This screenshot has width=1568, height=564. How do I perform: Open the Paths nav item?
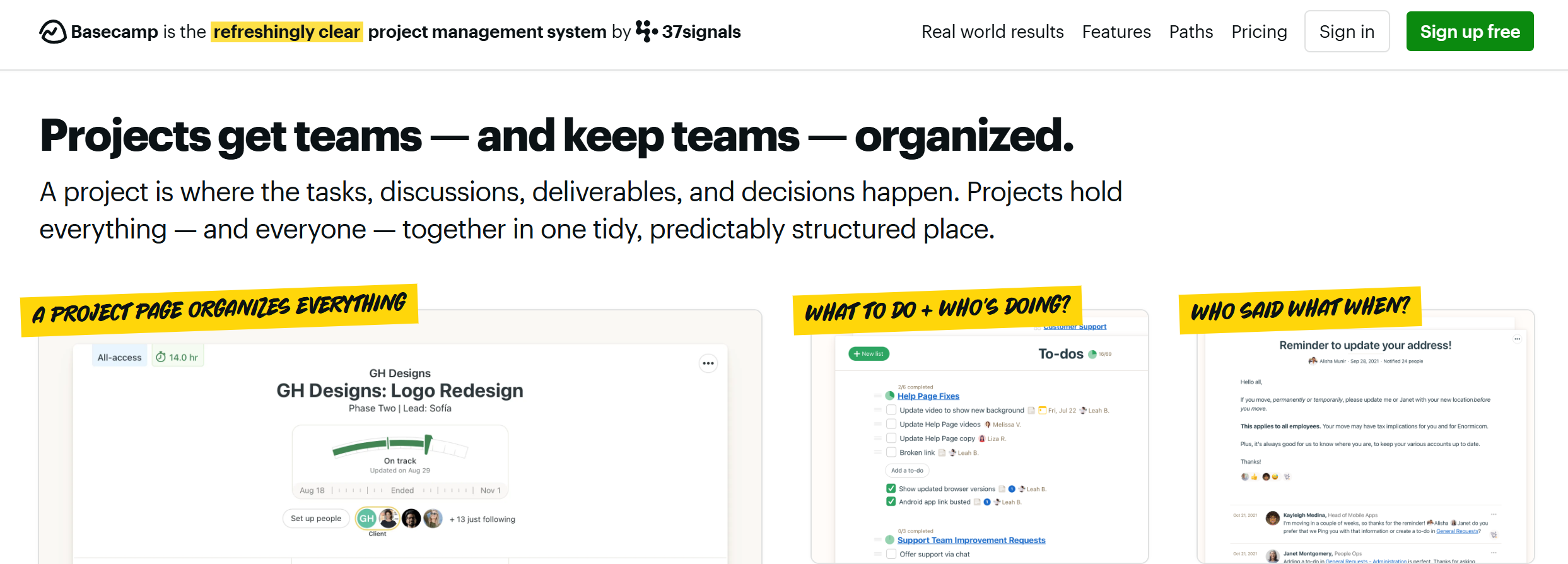pos(1191,32)
